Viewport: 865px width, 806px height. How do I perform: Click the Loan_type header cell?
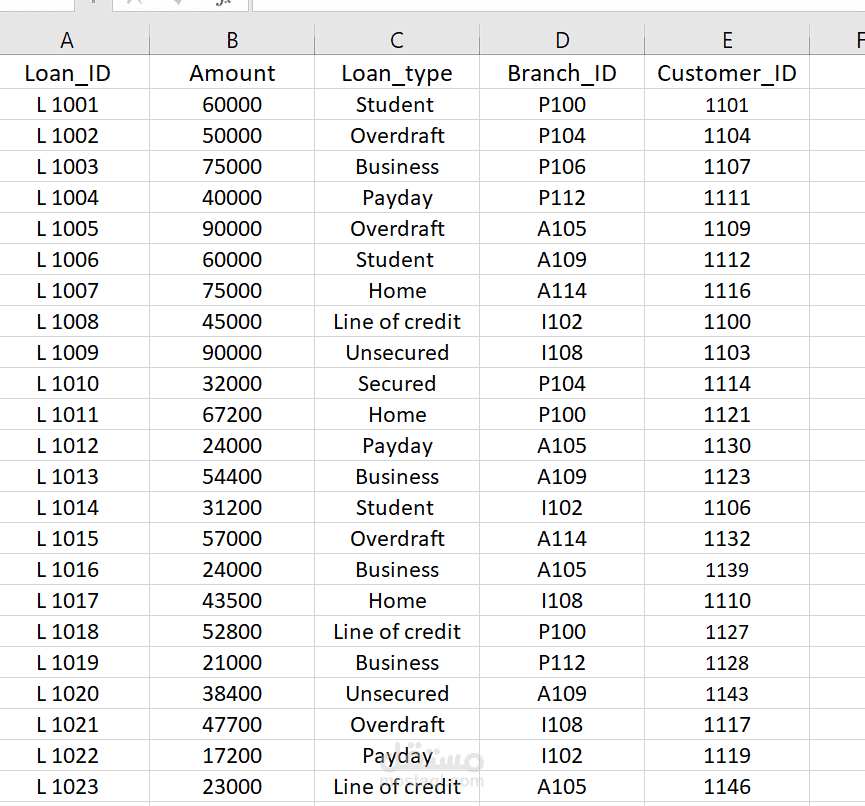point(397,73)
